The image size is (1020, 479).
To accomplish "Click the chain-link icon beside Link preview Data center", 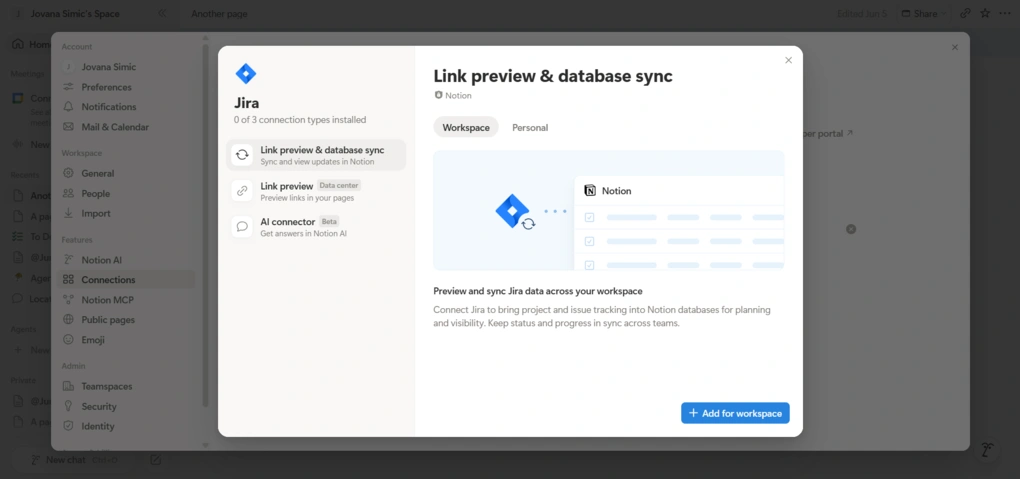I will click(242, 191).
